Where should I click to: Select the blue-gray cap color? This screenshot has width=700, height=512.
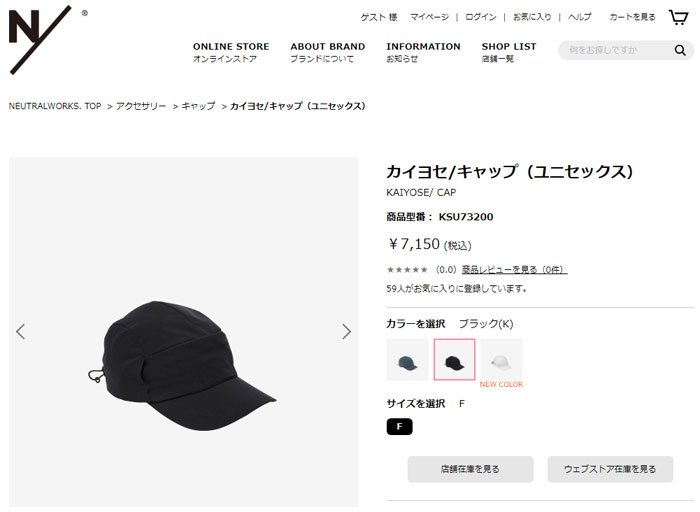tap(408, 360)
